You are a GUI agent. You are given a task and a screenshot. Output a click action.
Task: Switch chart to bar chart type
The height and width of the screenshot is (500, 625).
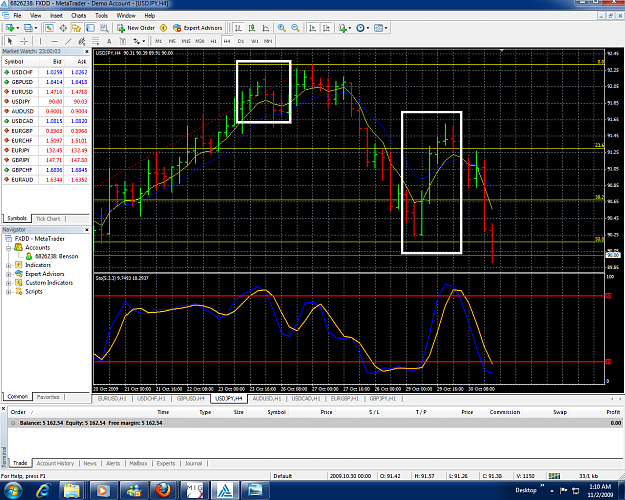coord(238,28)
